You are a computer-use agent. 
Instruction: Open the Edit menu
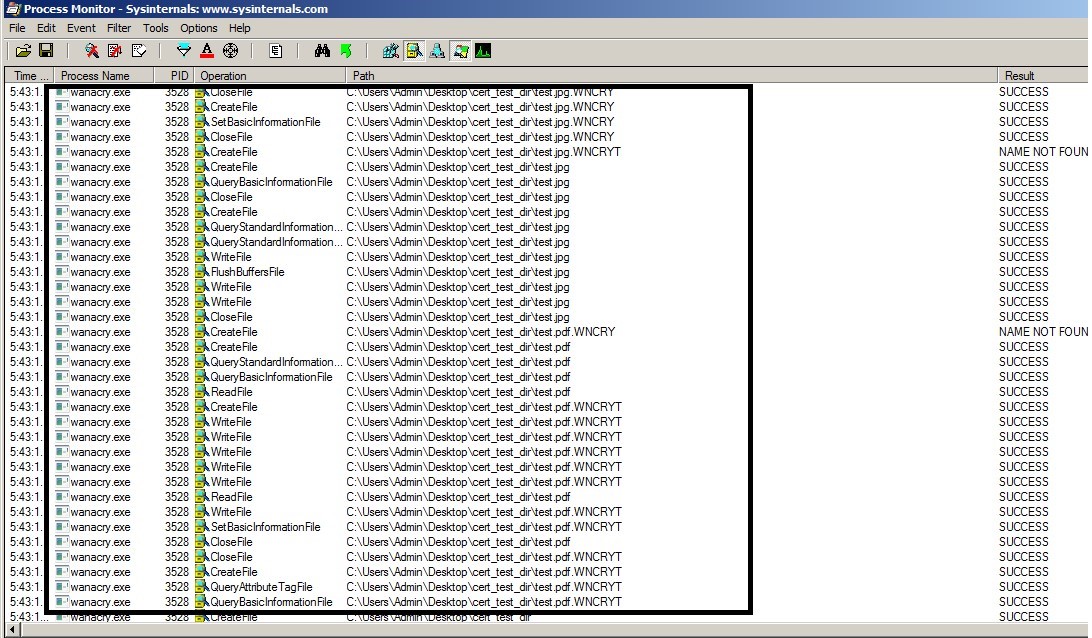46,28
